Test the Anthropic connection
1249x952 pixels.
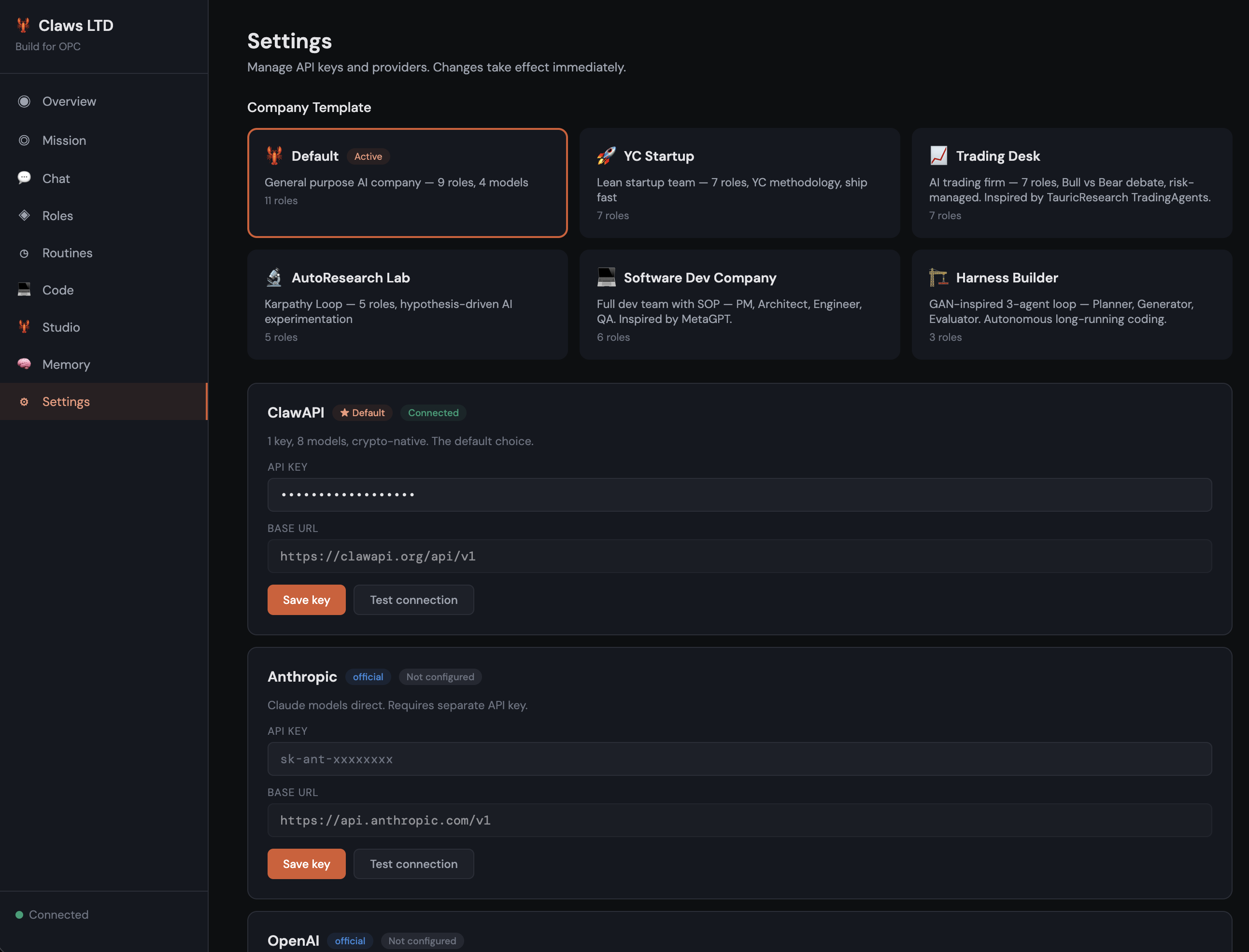click(x=413, y=864)
